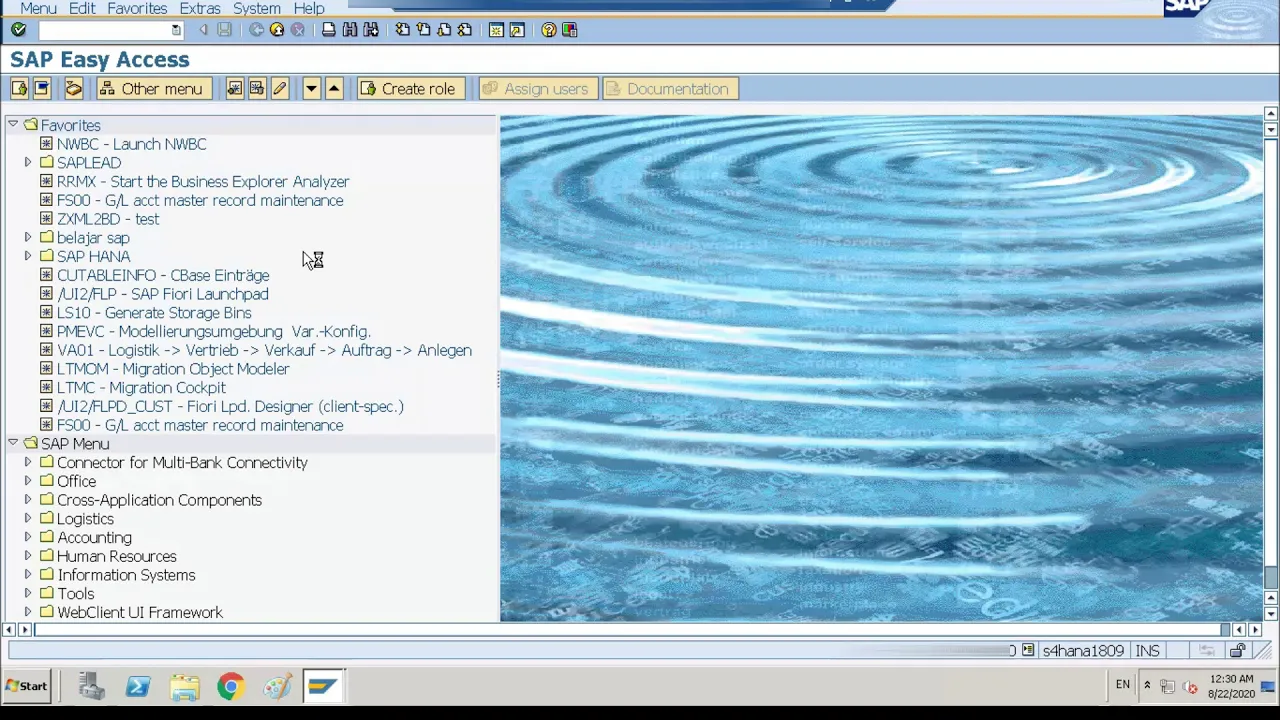Select LS10 - Generate Storage Bins entry
The image size is (1280, 720).
pos(154,313)
